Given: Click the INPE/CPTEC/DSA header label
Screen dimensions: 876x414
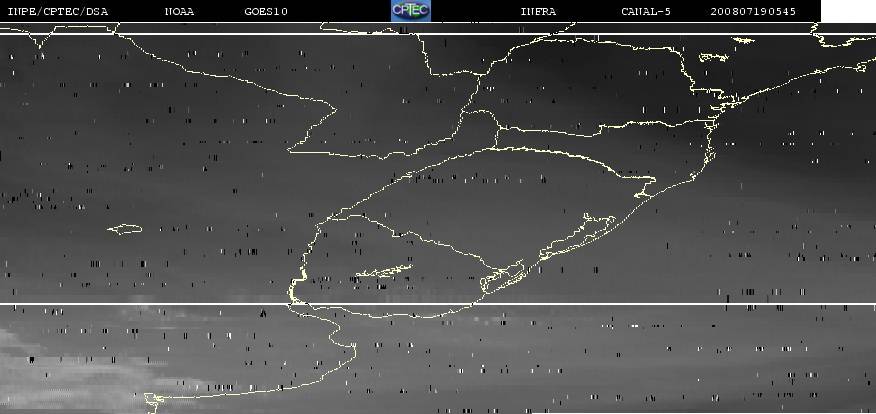Looking at the screenshot, I should (57, 11).
